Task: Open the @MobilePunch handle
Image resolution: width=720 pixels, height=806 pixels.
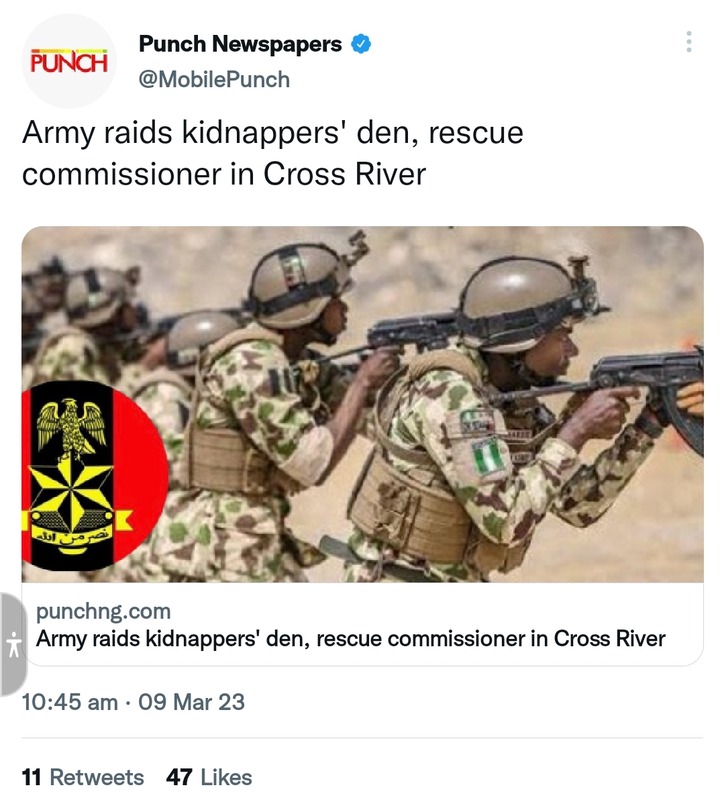Action: (214, 80)
